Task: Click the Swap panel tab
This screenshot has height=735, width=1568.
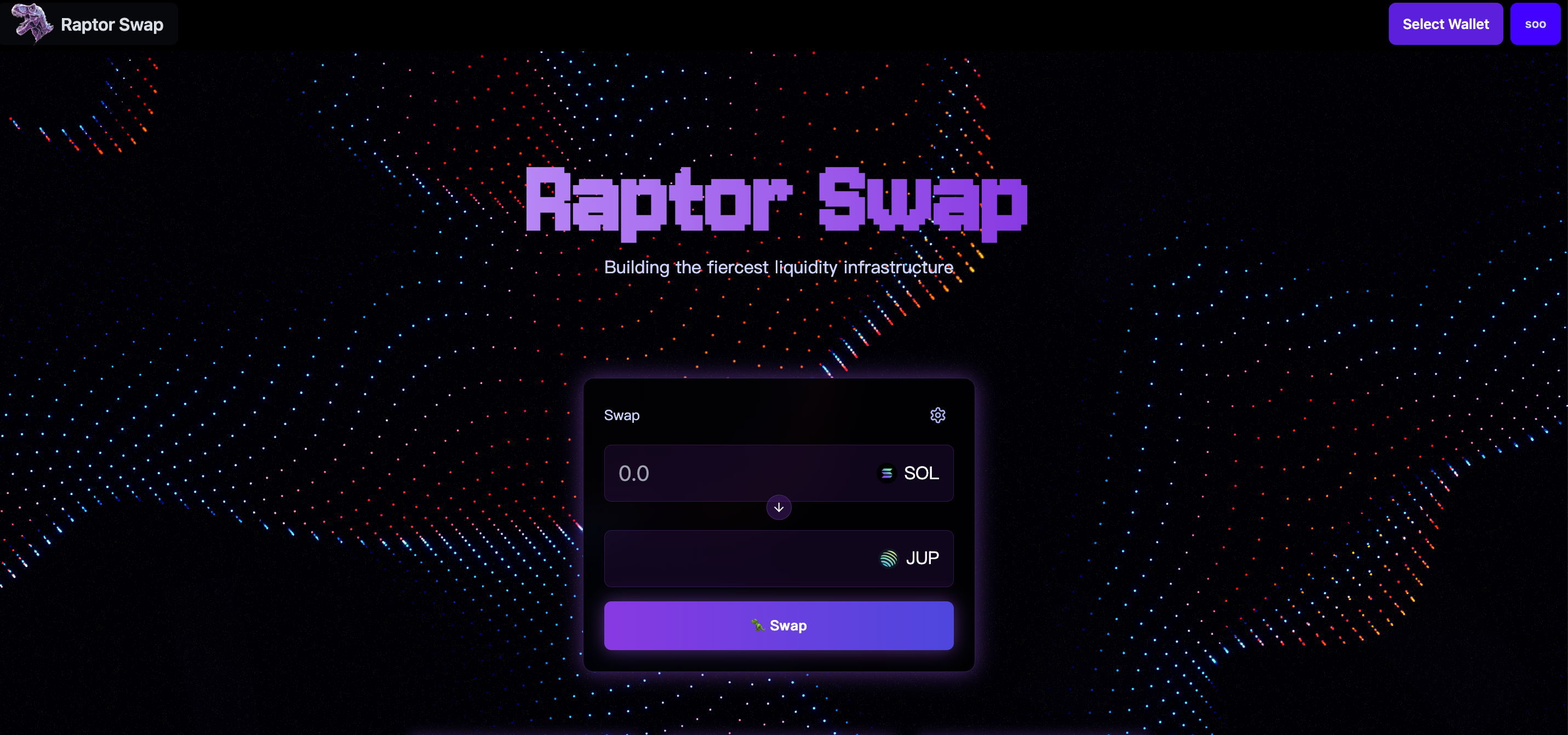Action: tap(620, 414)
